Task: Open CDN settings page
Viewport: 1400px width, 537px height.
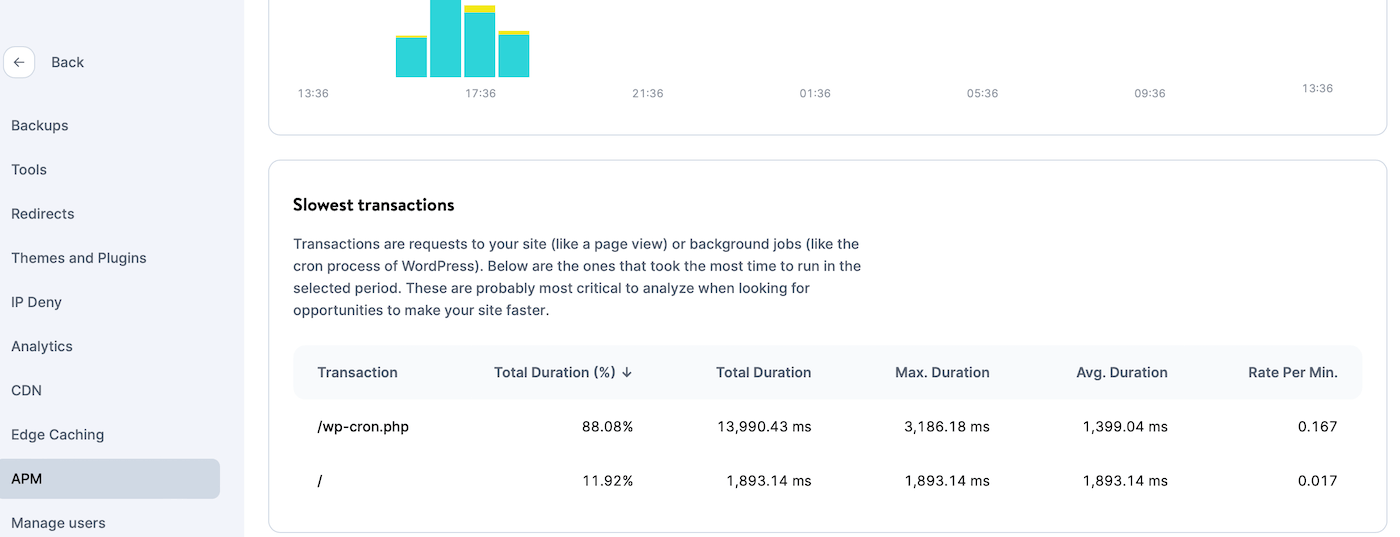Action: 26,390
